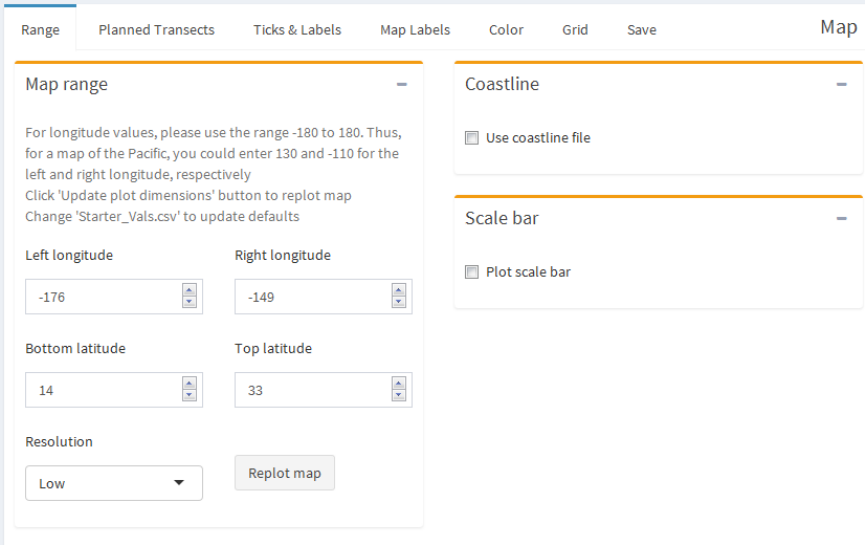Collapse the Coastline panel

(841, 84)
